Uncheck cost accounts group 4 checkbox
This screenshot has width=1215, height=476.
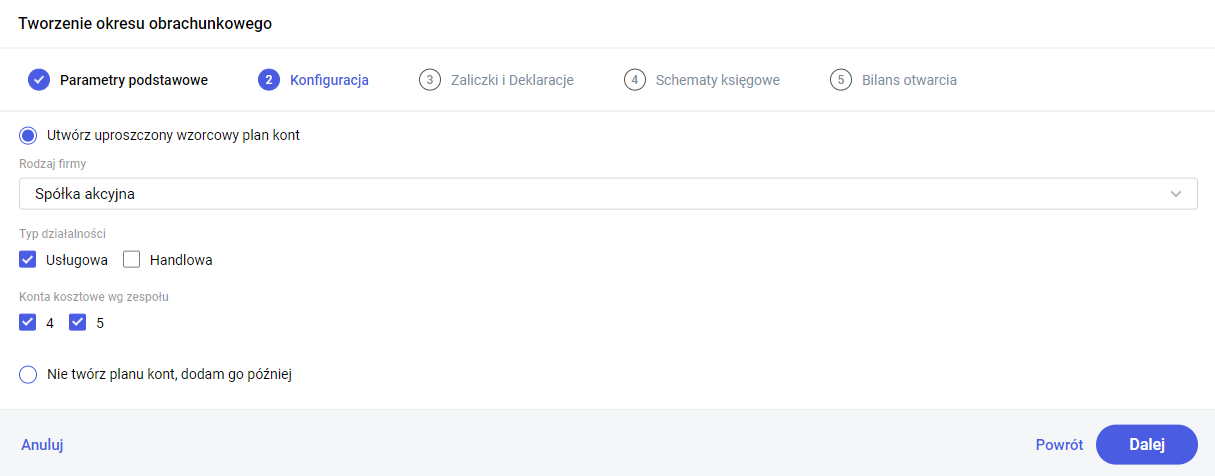[x=28, y=323]
